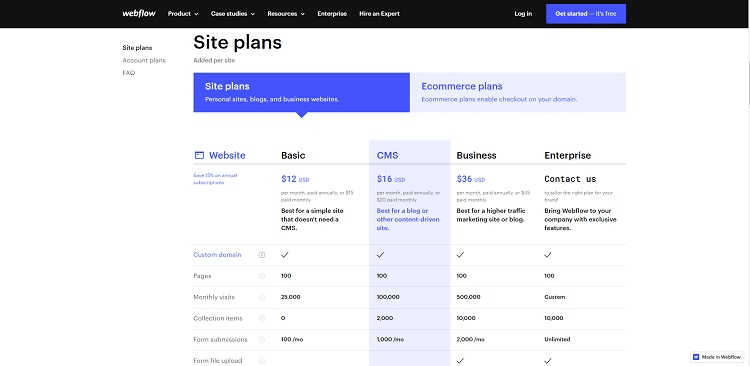Click the Basic plan heading

[293, 155]
